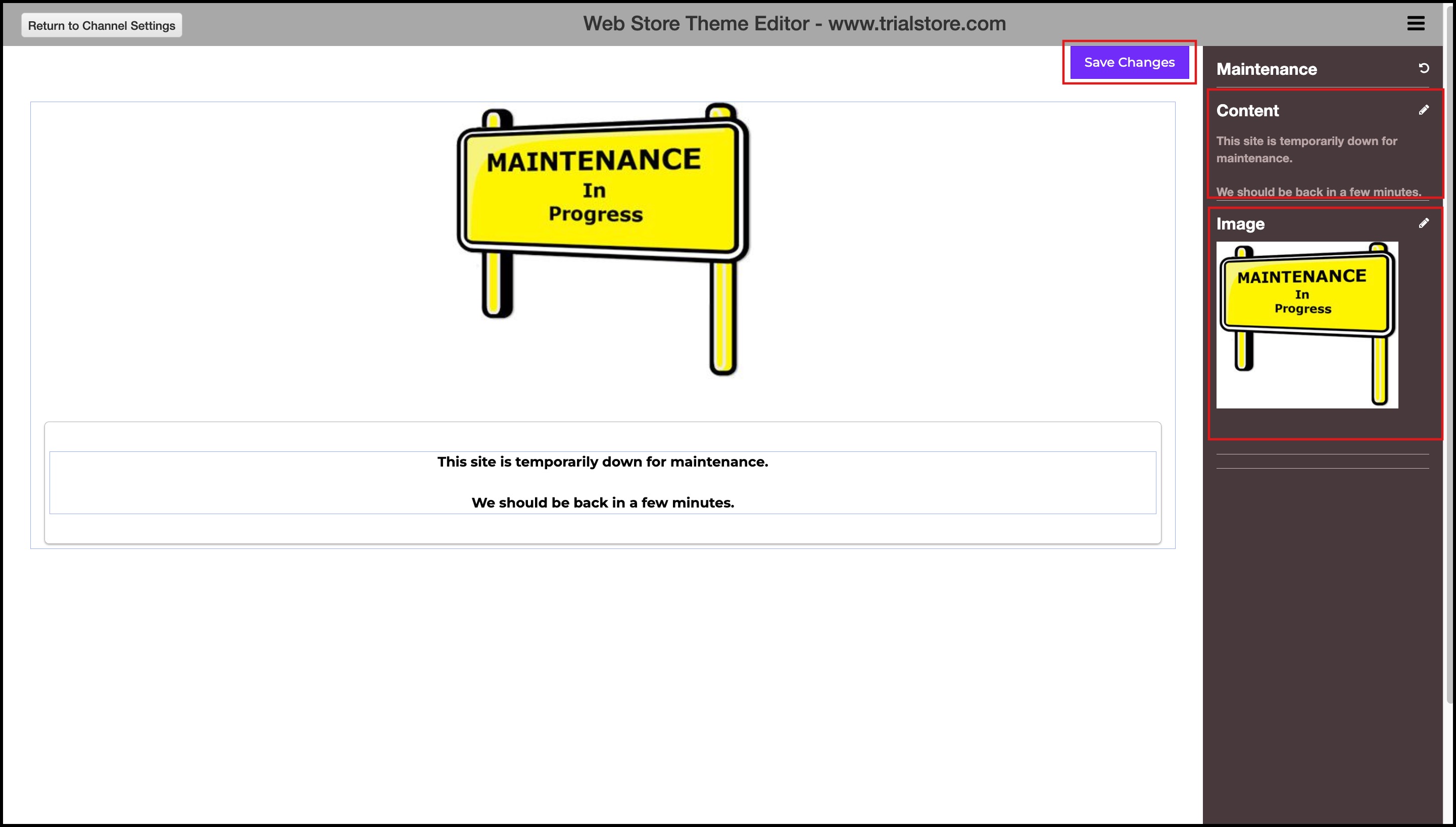The image size is (1456, 827).
Task: Click the large maintenance sign preview image
Action: (603, 239)
